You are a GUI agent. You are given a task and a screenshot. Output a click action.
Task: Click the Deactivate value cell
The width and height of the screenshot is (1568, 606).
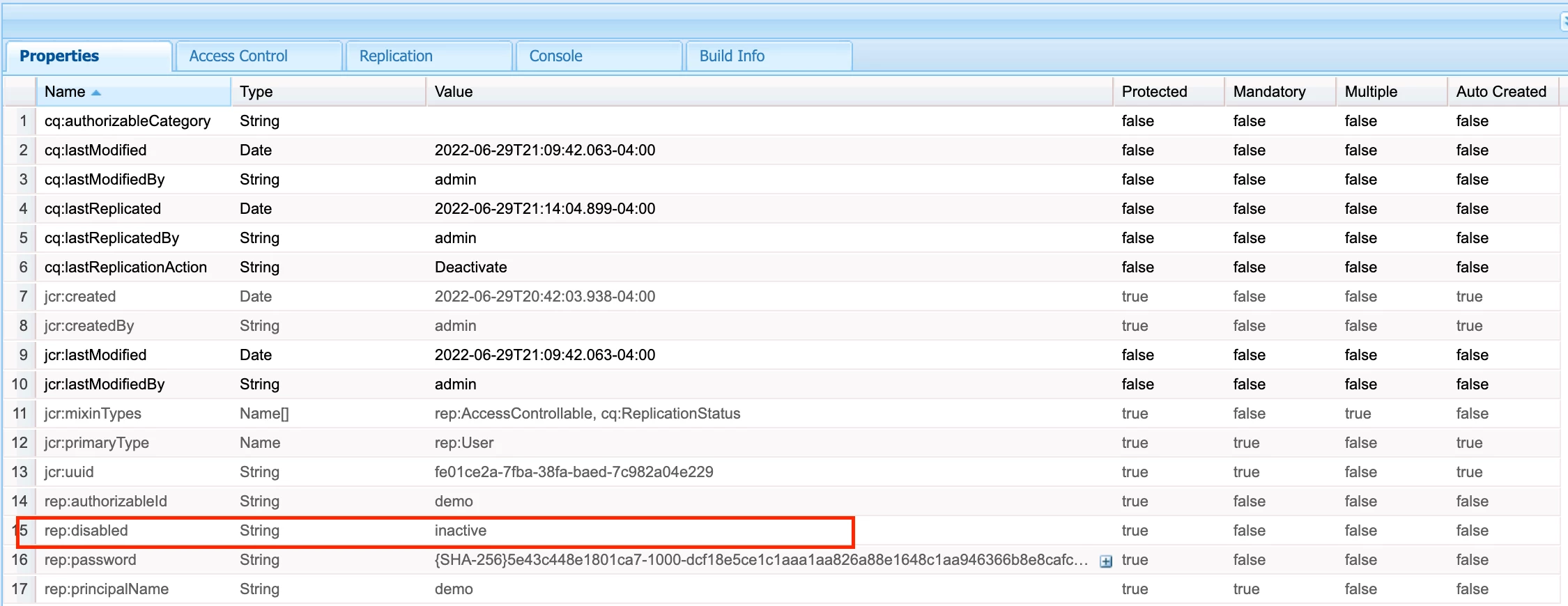click(471, 267)
